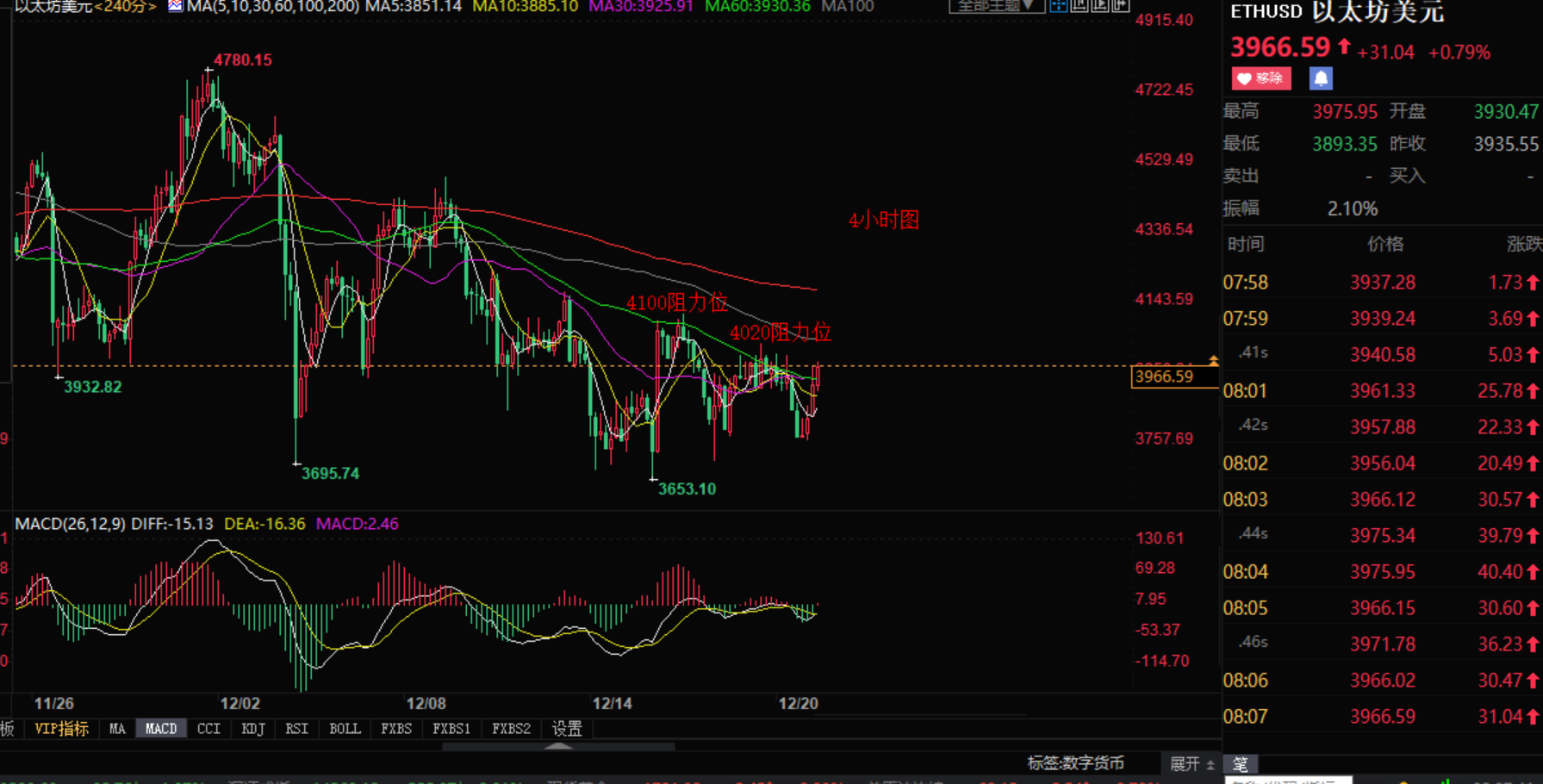Click the 最低 value 3893.35
This screenshot has height=784, width=1543.
point(1345,144)
